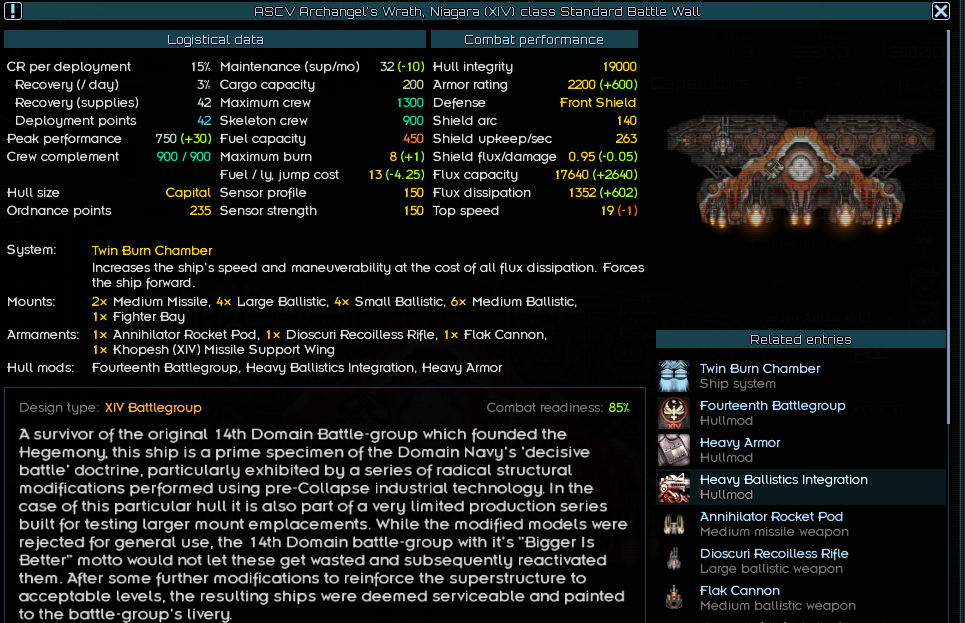The image size is (965, 623).
Task: Click the Flux capacity value 17640 (+2640)
Action: tap(596, 174)
